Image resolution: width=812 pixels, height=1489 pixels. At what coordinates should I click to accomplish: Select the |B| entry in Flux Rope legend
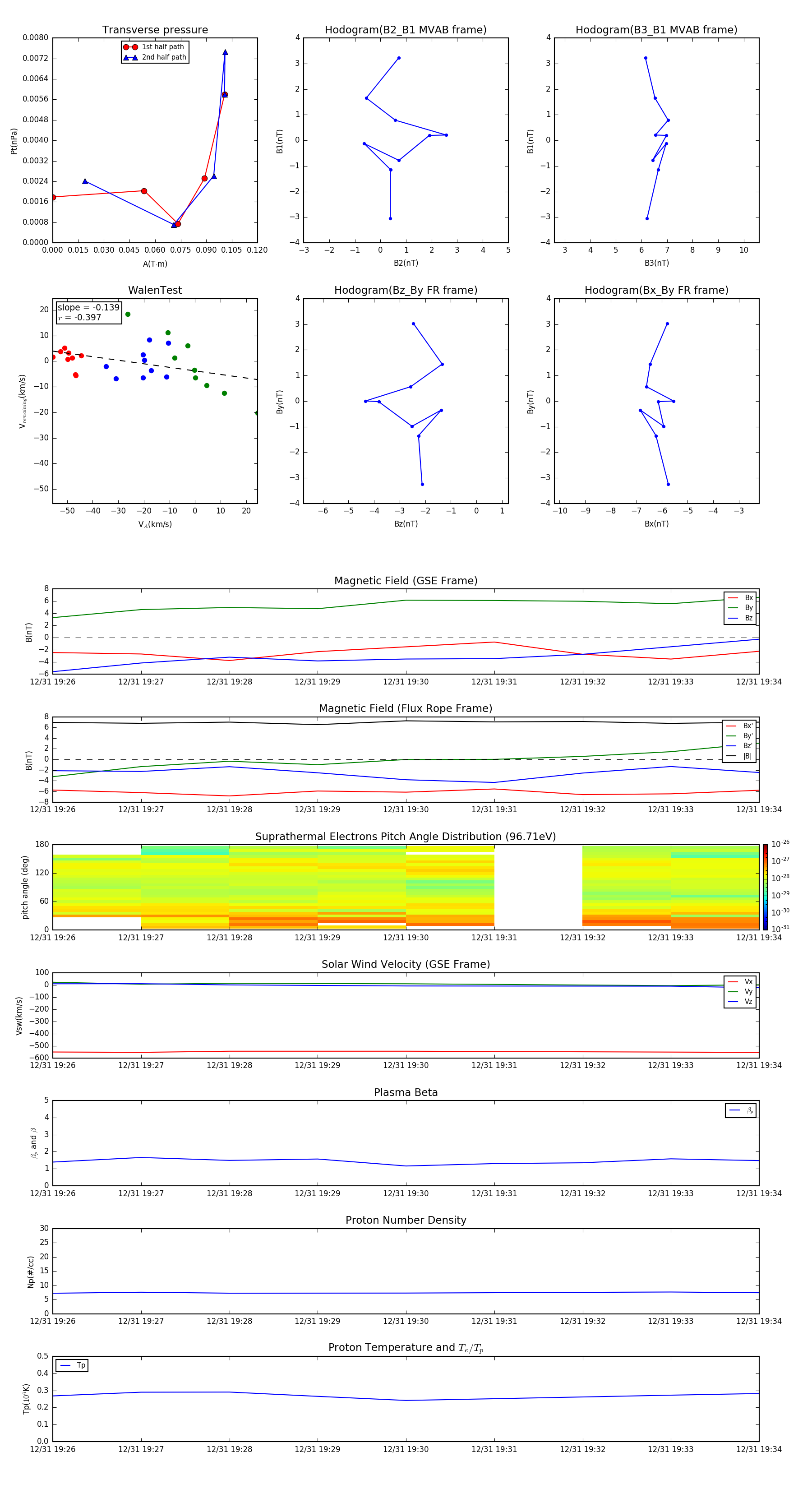(739, 756)
